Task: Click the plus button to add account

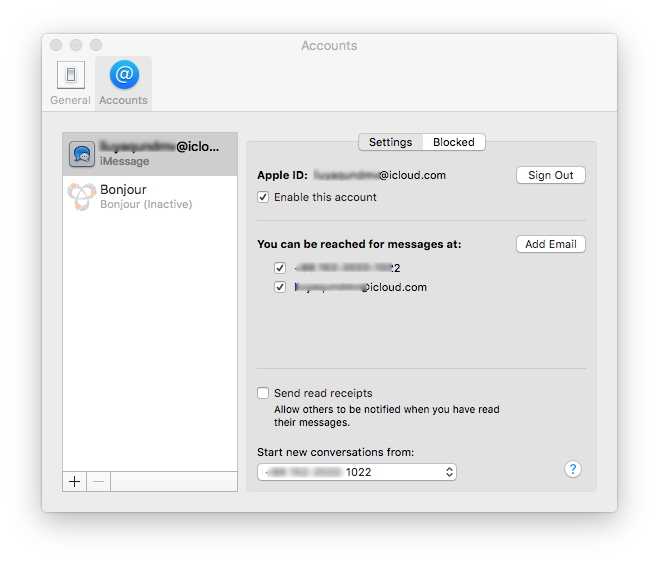Action: pos(74,481)
